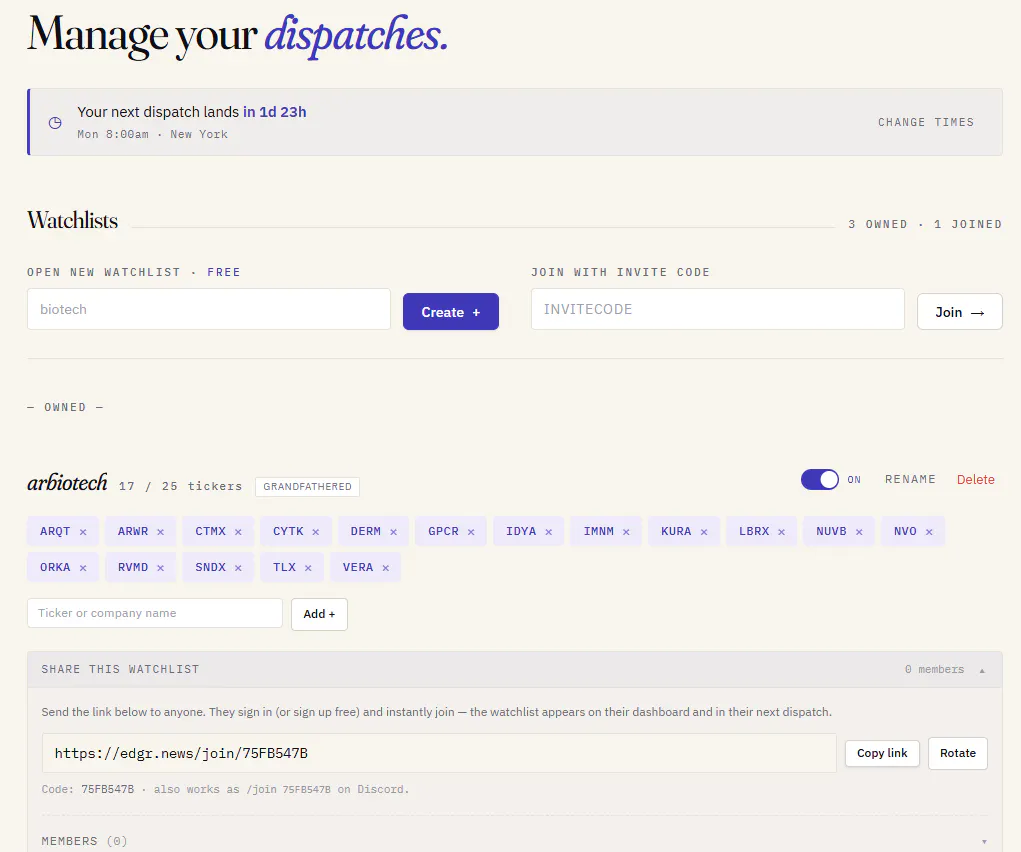Click the GRANDFATHERED badge

click(307, 487)
